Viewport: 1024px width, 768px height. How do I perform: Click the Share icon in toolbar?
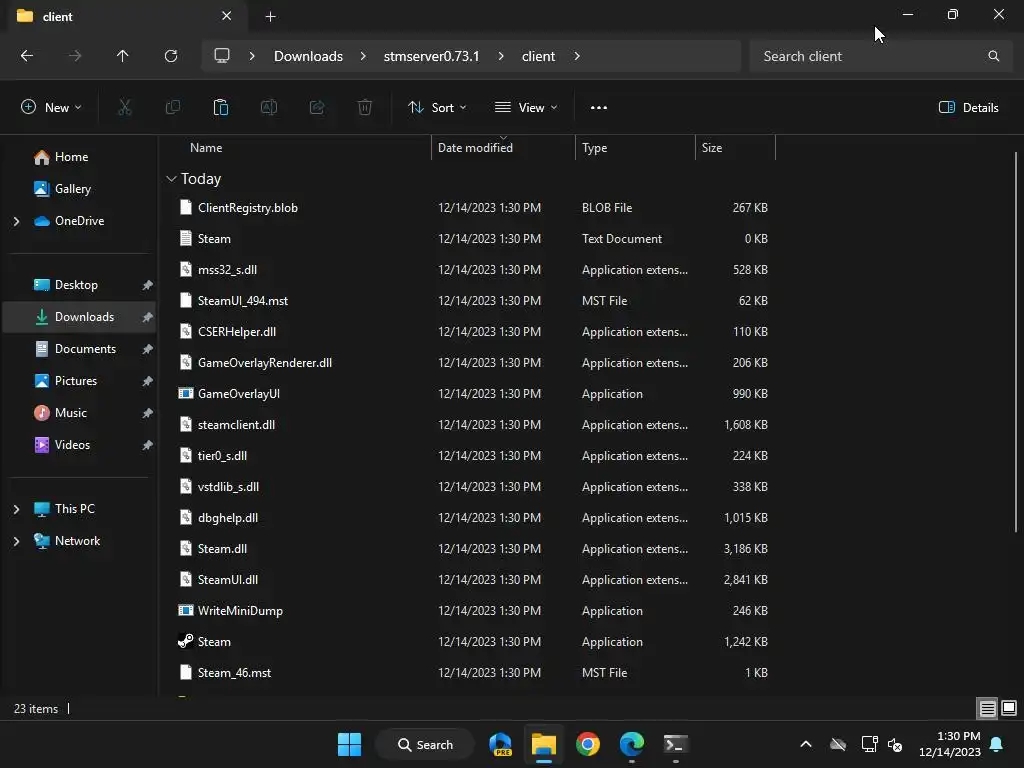(317, 107)
